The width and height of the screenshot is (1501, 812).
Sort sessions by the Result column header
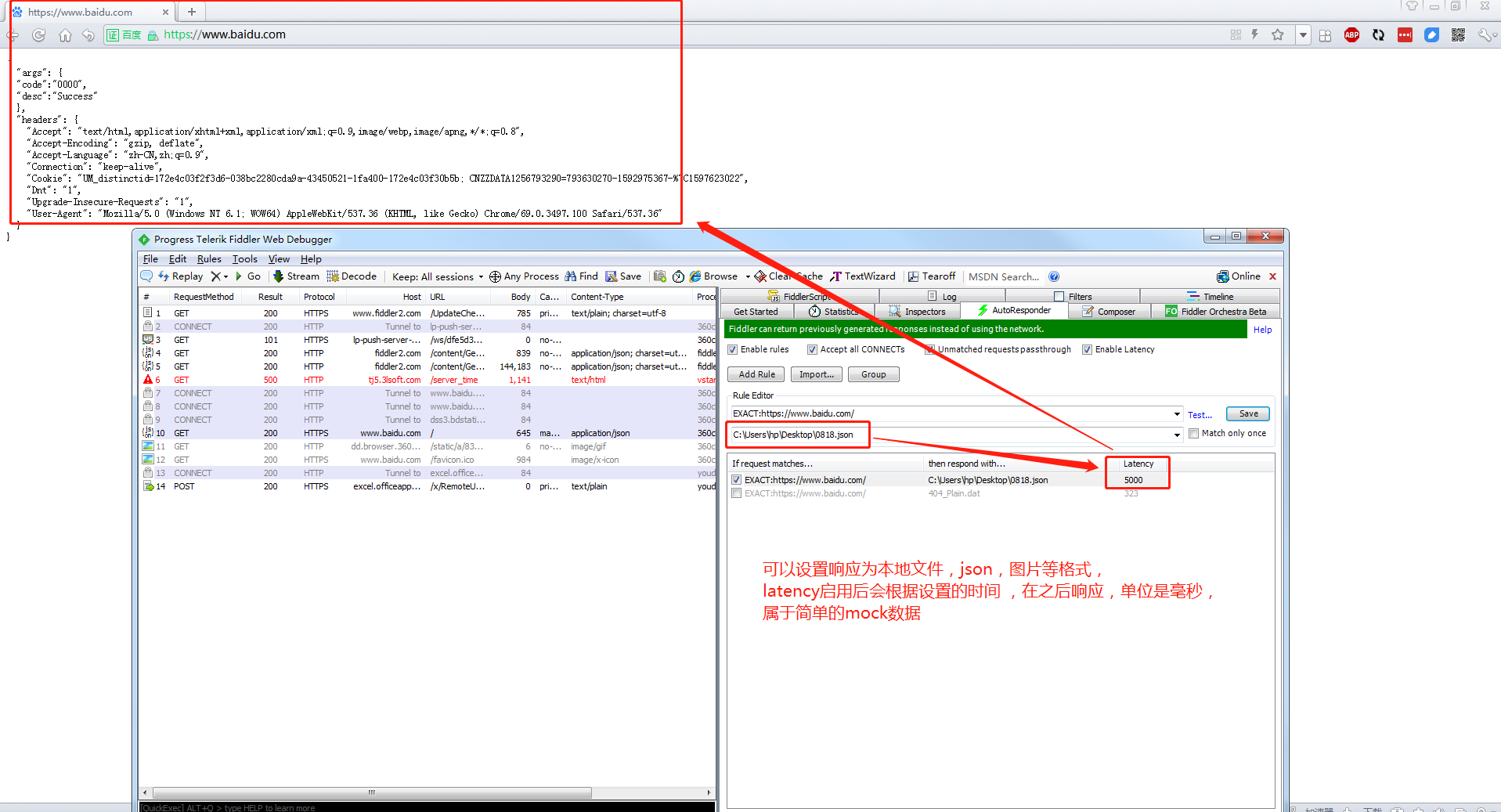click(270, 297)
